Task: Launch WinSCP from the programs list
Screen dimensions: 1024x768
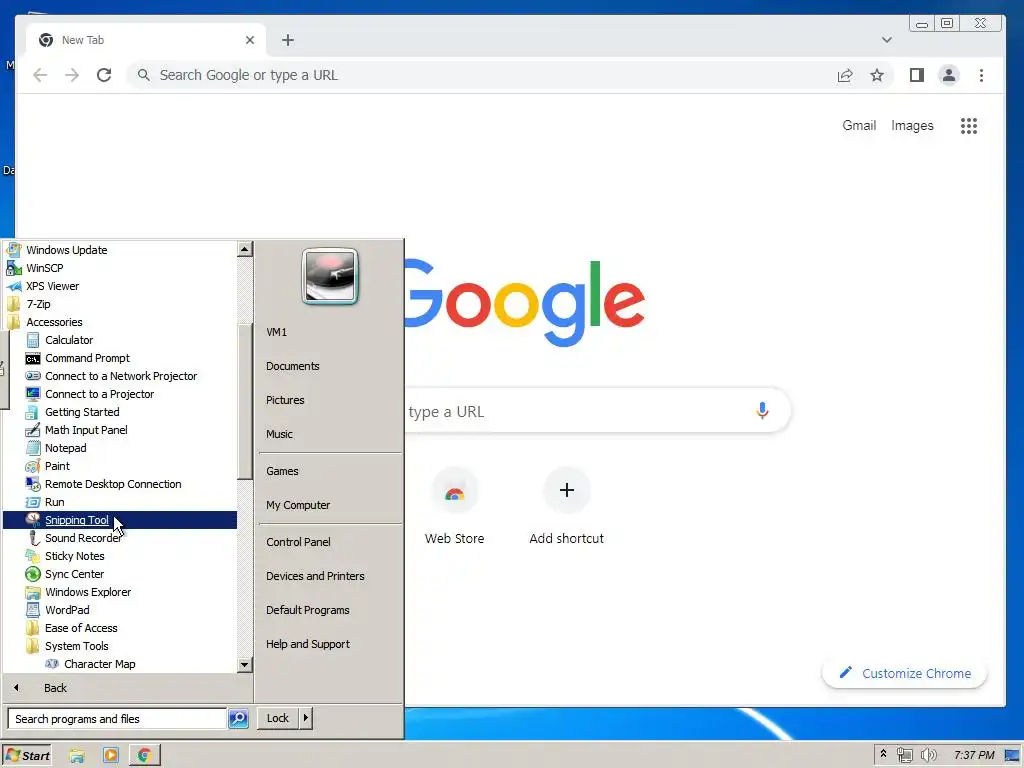Action: (44, 268)
